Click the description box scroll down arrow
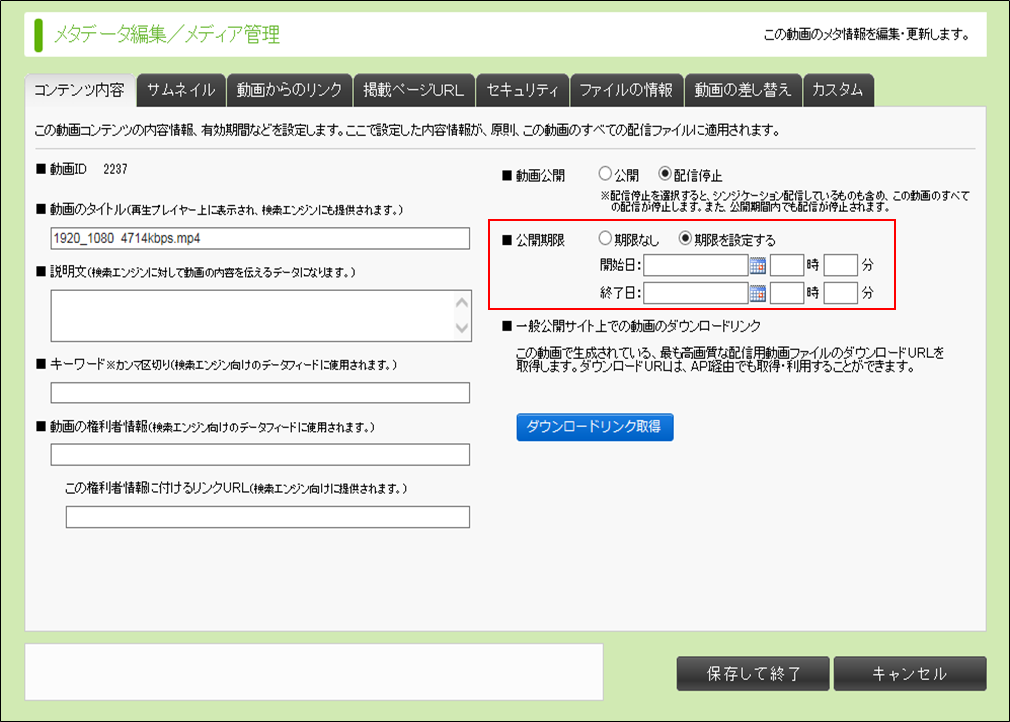Viewport: 1010px width, 722px height. point(462,328)
